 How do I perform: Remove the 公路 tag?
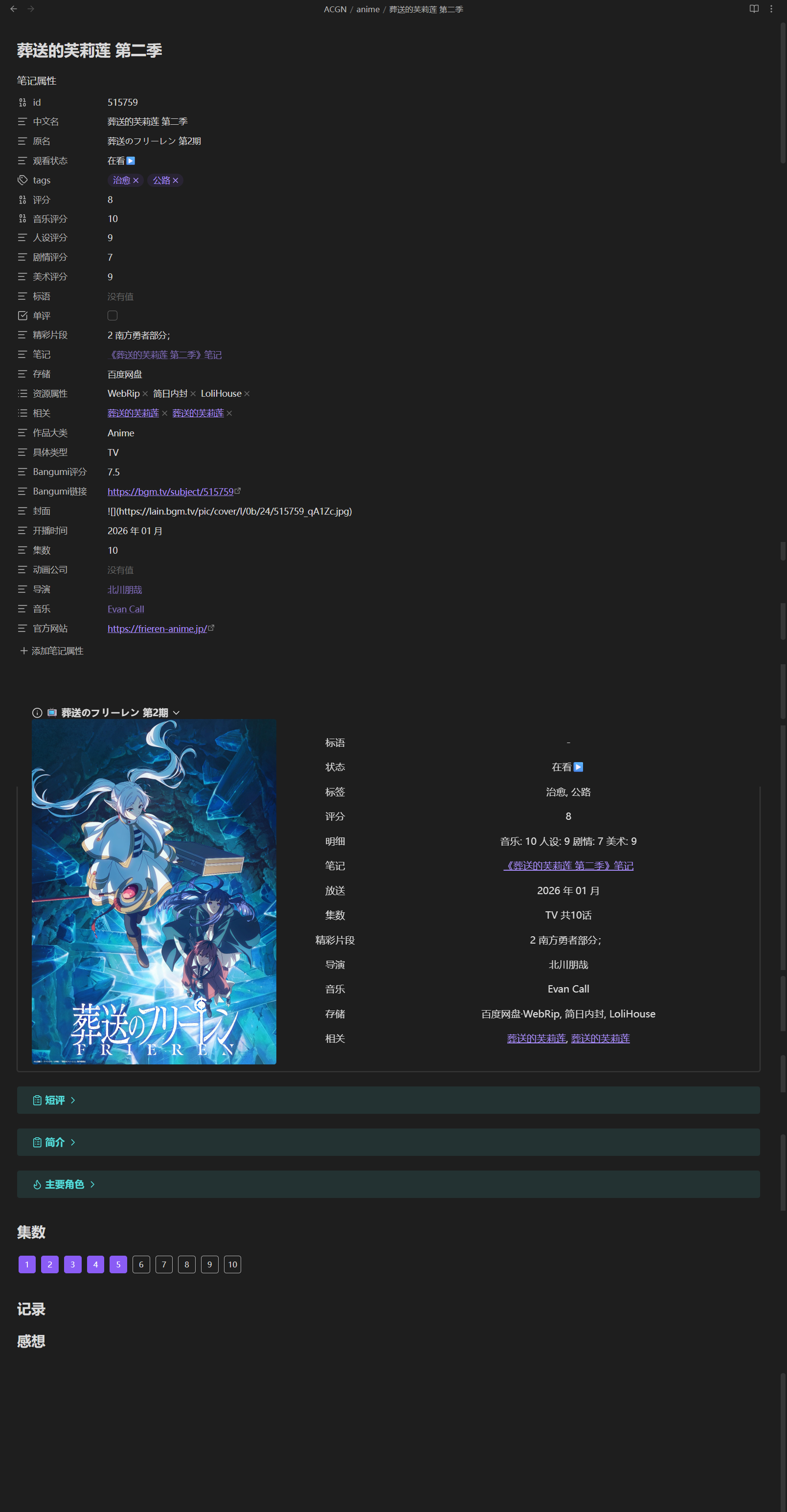(x=176, y=180)
